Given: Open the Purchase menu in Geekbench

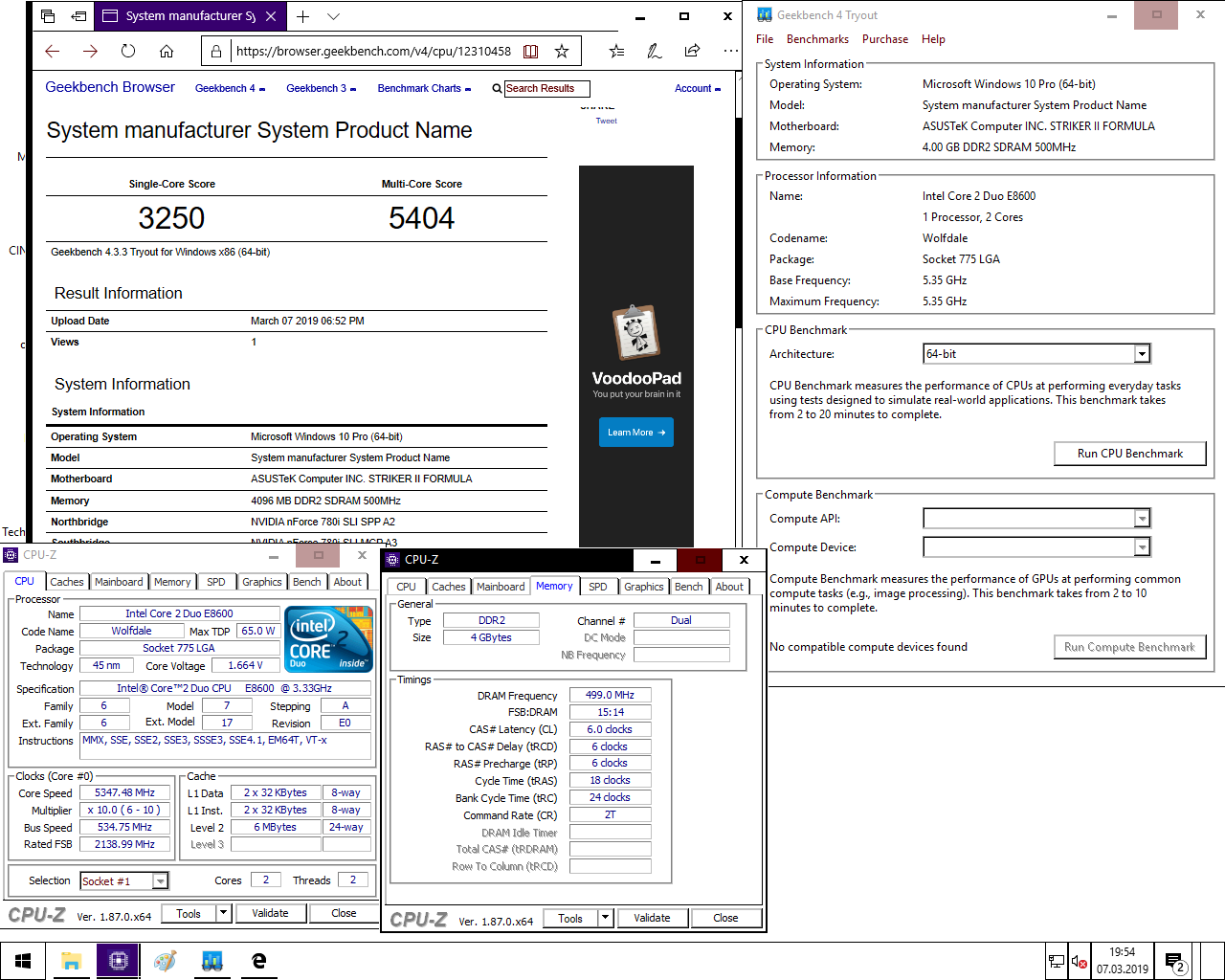Looking at the screenshot, I should coord(885,39).
